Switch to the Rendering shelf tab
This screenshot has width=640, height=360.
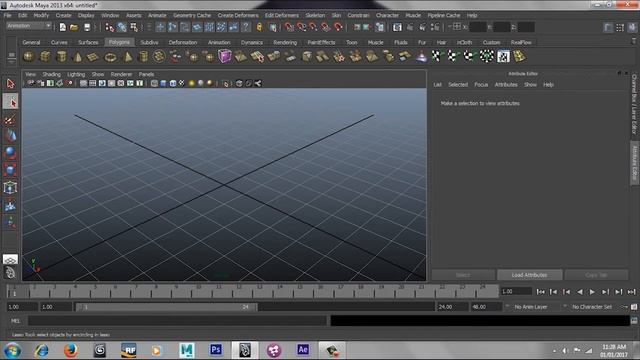pos(285,42)
